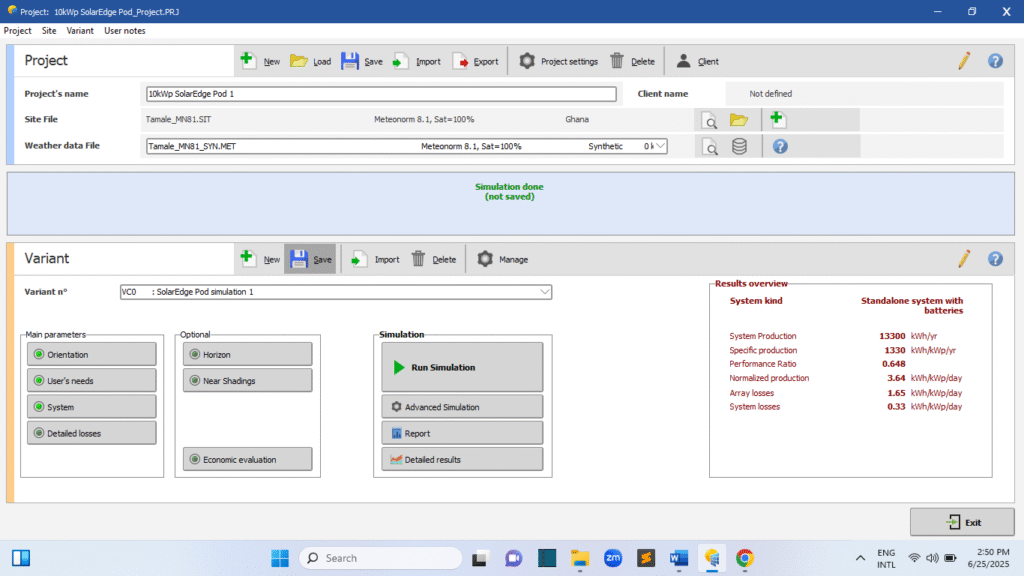Open the Weather data File dropdown
Screen dimensions: 1024x576
tap(658, 146)
